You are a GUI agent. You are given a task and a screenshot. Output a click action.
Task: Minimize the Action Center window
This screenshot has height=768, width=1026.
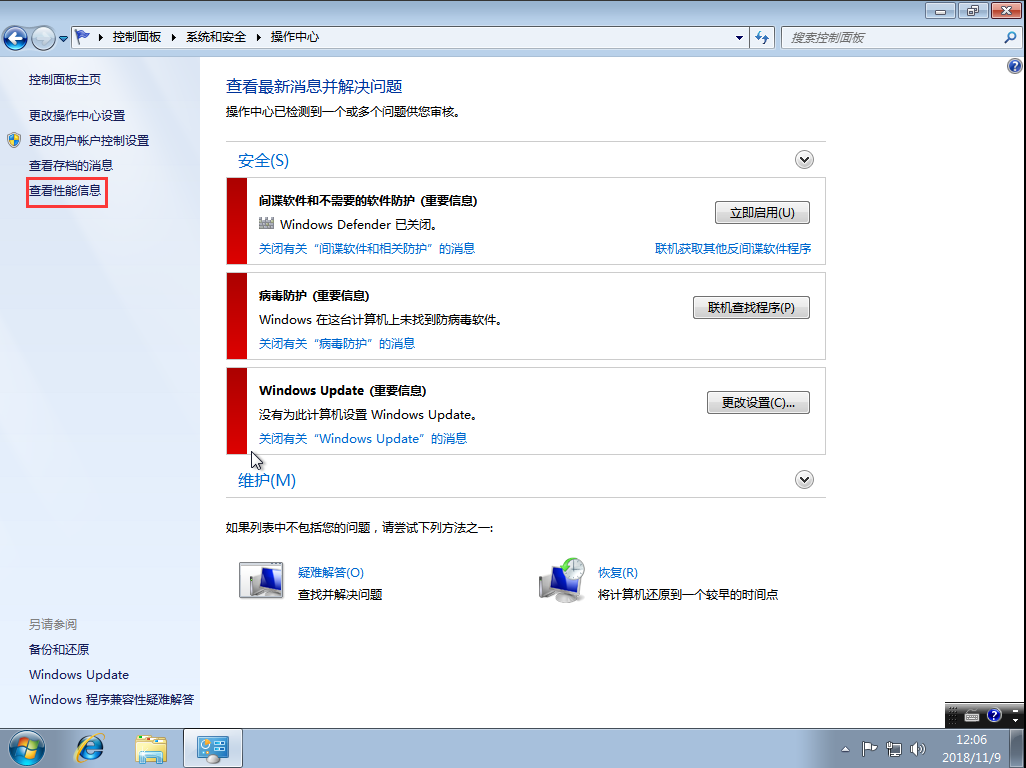point(940,10)
